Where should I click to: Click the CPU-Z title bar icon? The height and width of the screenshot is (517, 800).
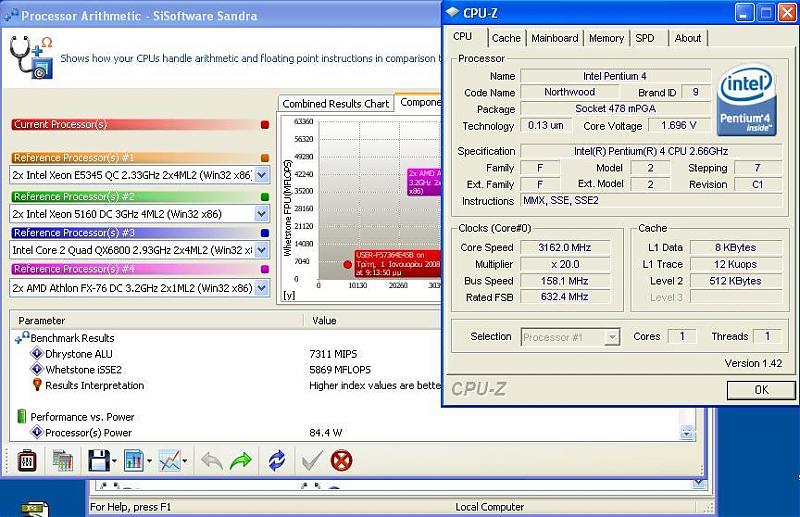tap(452, 13)
